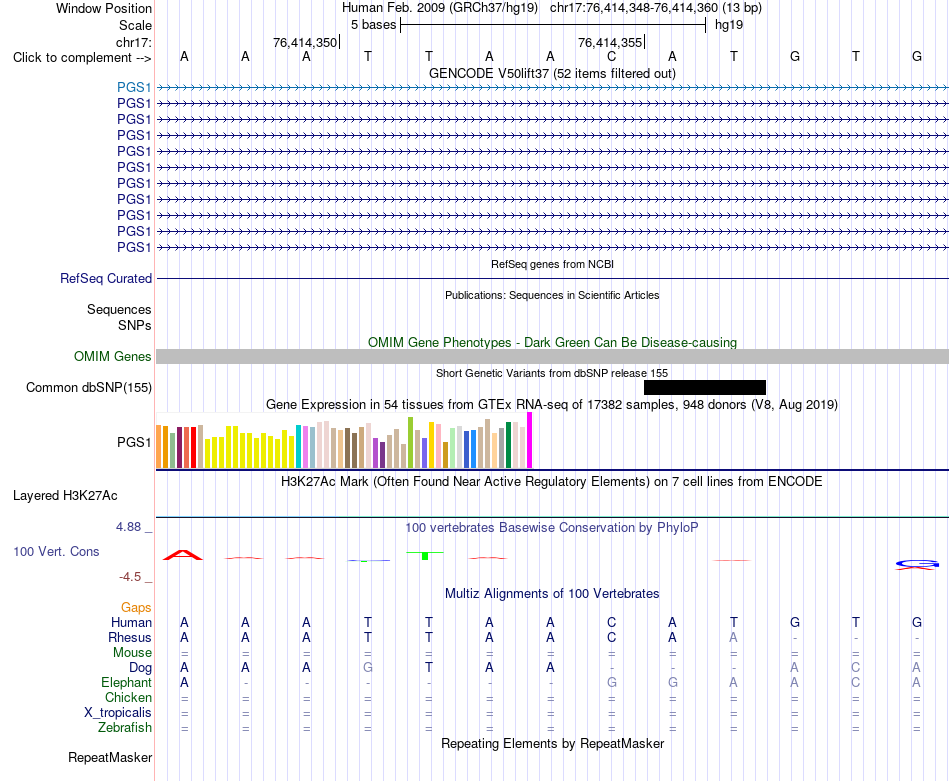Click the 'H3K27Ac Mark' track title

click(x=552, y=482)
